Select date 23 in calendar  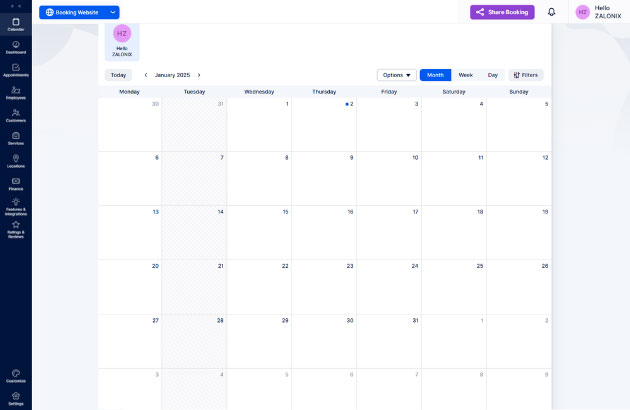(x=324, y=287)
